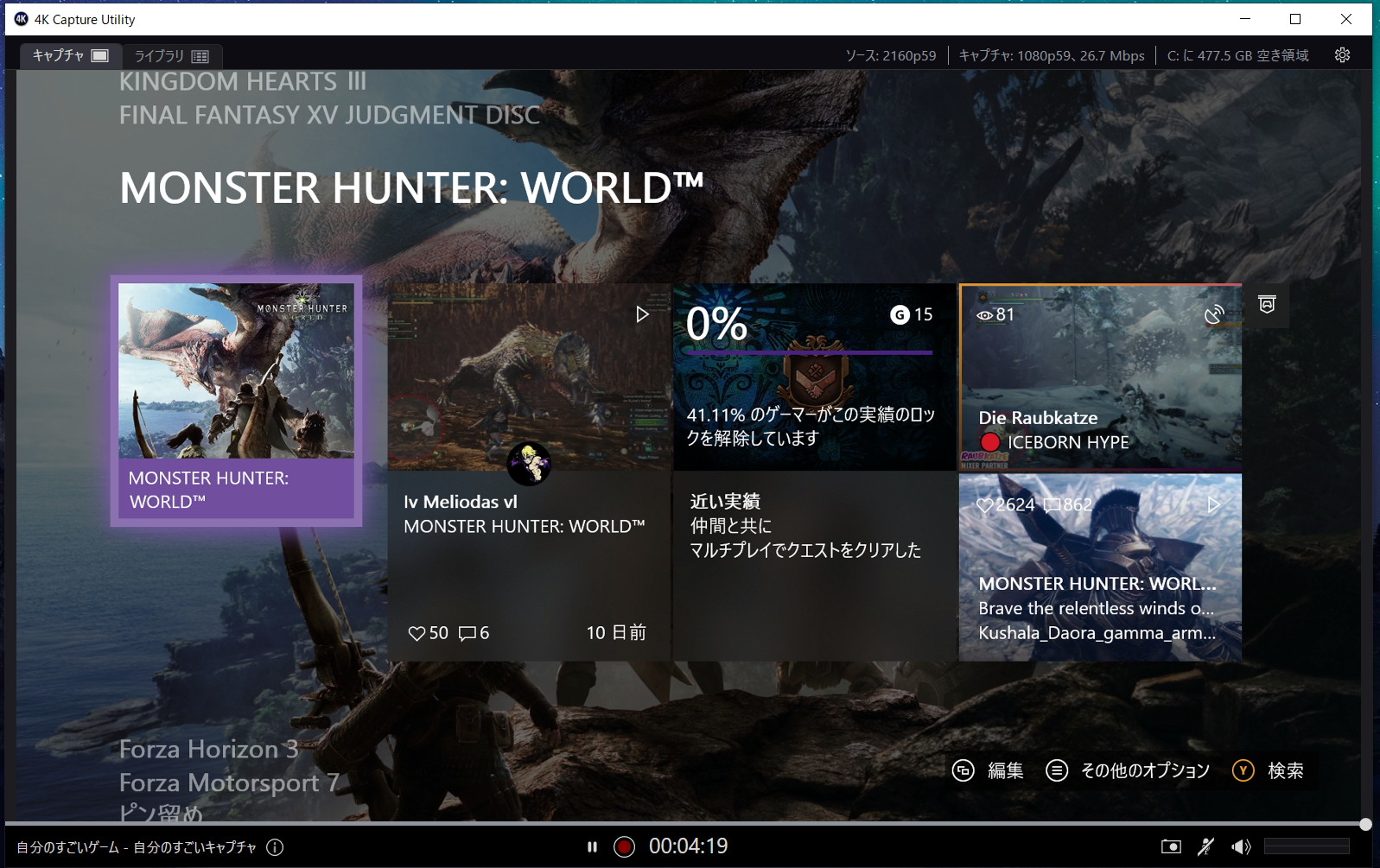Select the MONSTER HUNTER: WORLD game tile
Image resolution: width=1380 pixels, height=868 pixels.
tap(236, 401)
